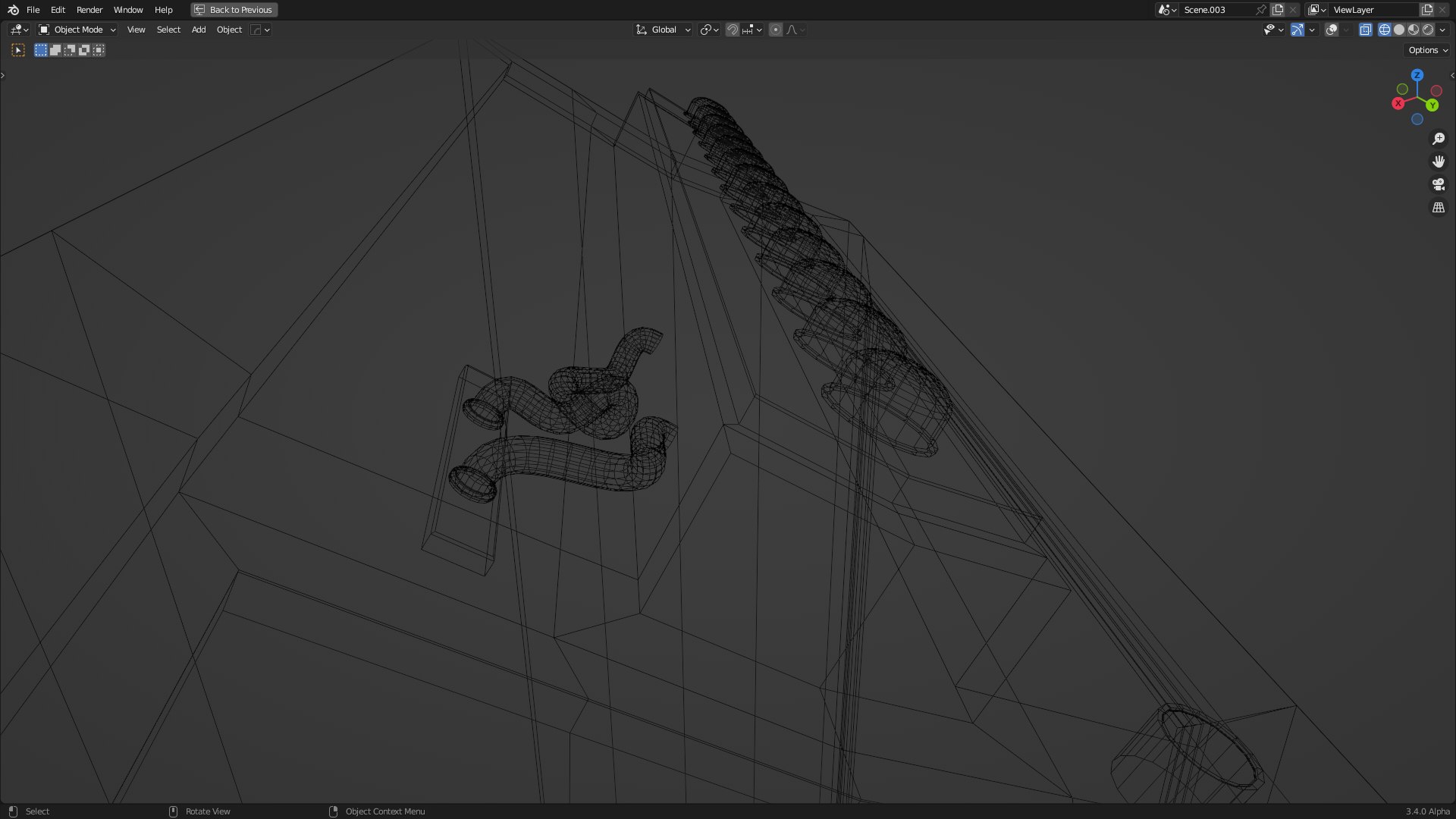1456x819 pixels.
Task: Open the Window menu
Action: click(x=128, y=10)
